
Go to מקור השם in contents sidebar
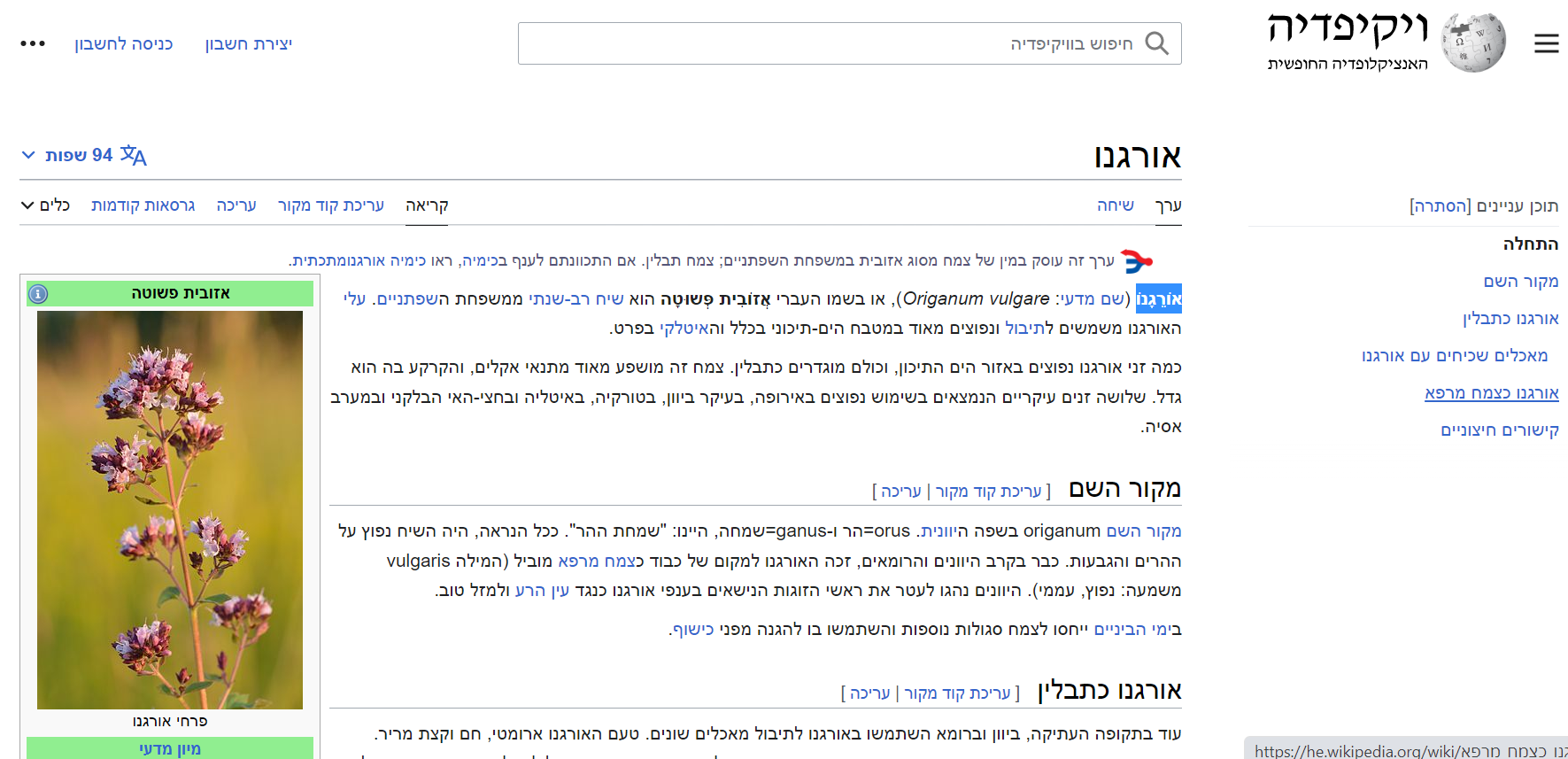1521,282
